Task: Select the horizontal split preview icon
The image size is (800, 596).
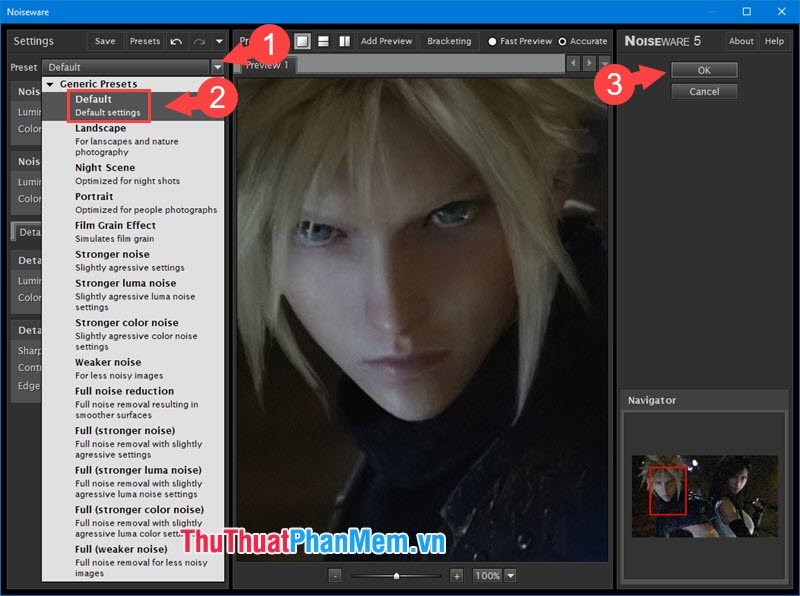Action: coord(325,41)
